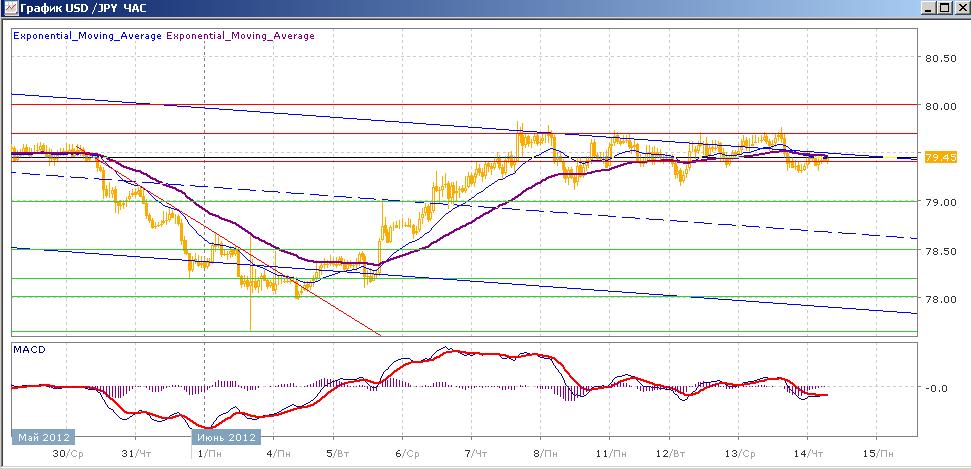This screenshot has width=971, height=469.
Task: Select the 14/Чт date on time axis
Action: point(809,454)
